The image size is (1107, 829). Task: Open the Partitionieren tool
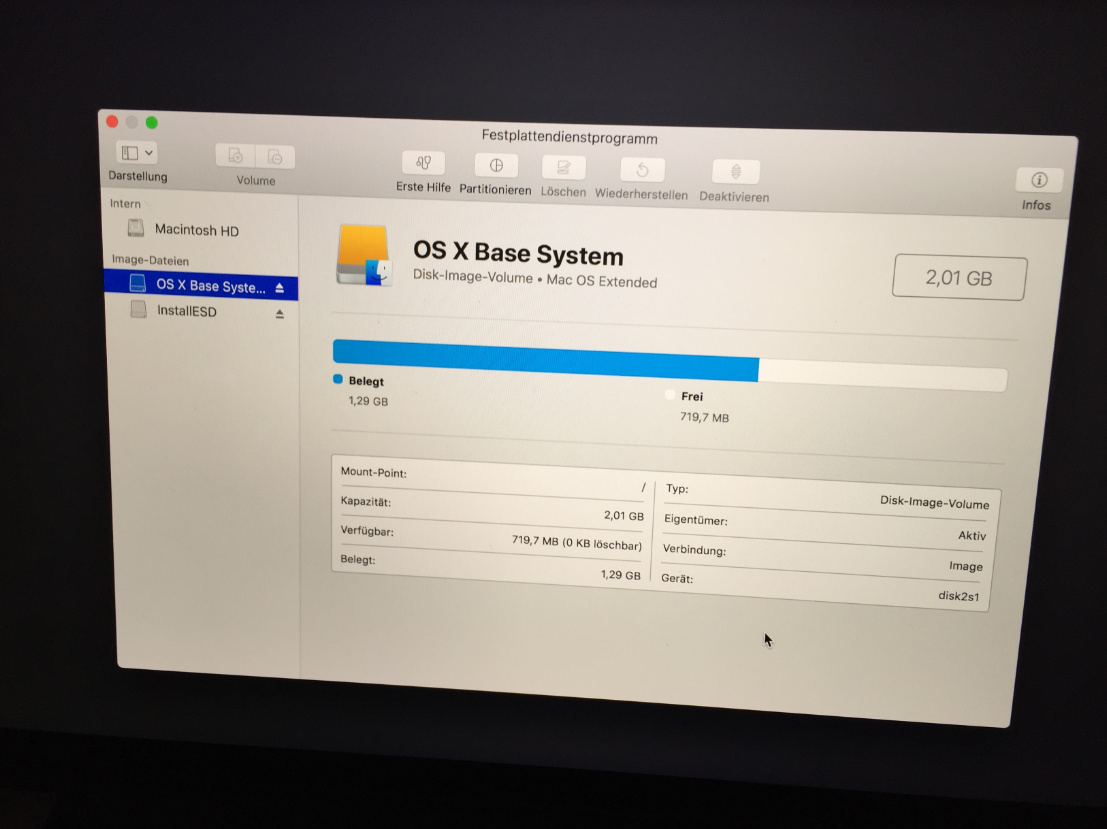496,166
